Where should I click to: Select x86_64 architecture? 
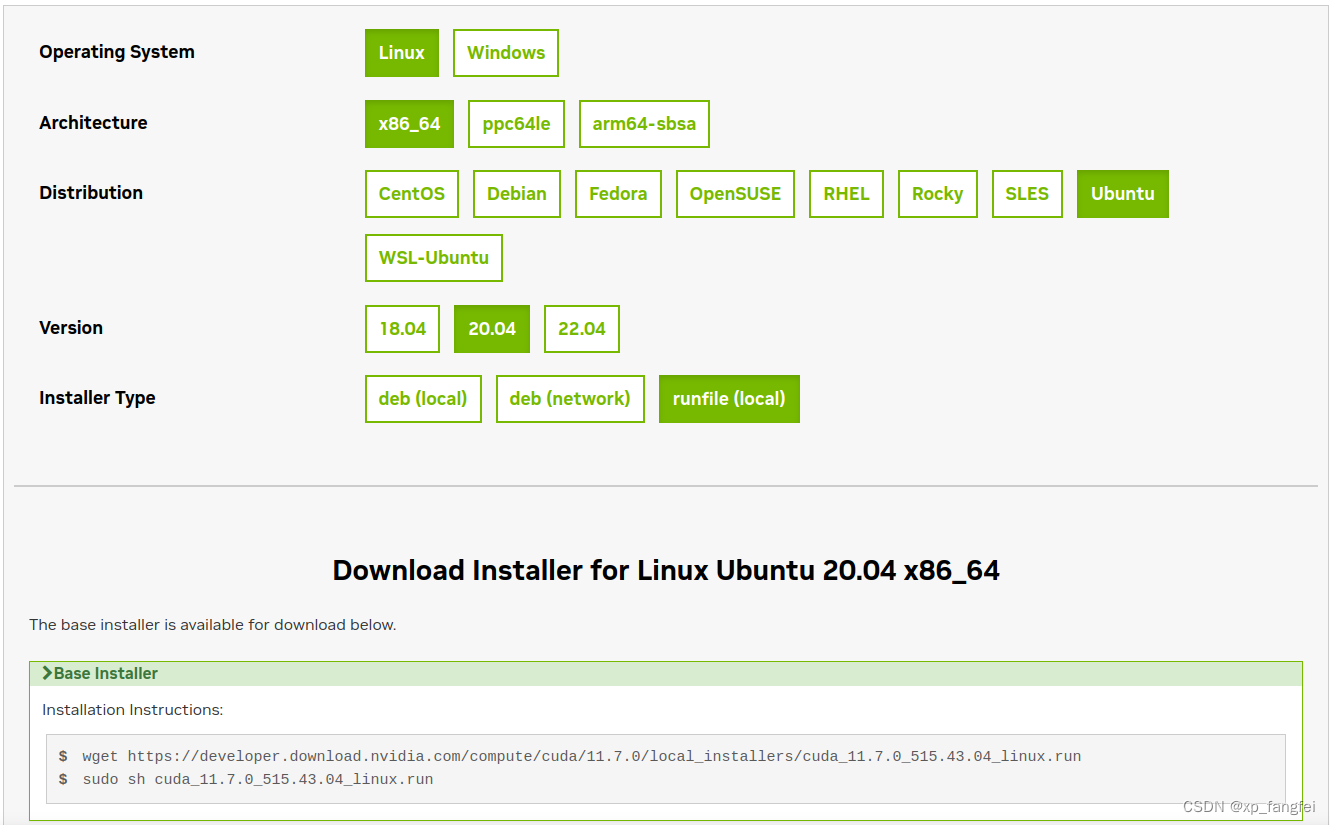(409, 123)
